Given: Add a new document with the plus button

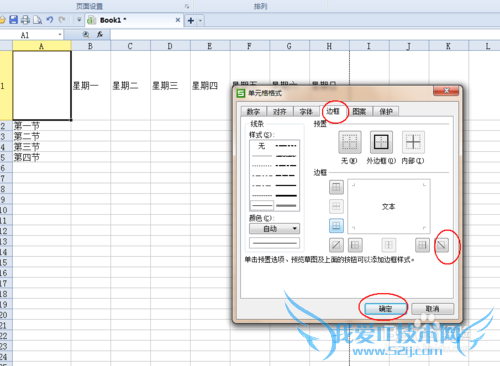Looking at the screenshot, I should (x=191, y=21).
